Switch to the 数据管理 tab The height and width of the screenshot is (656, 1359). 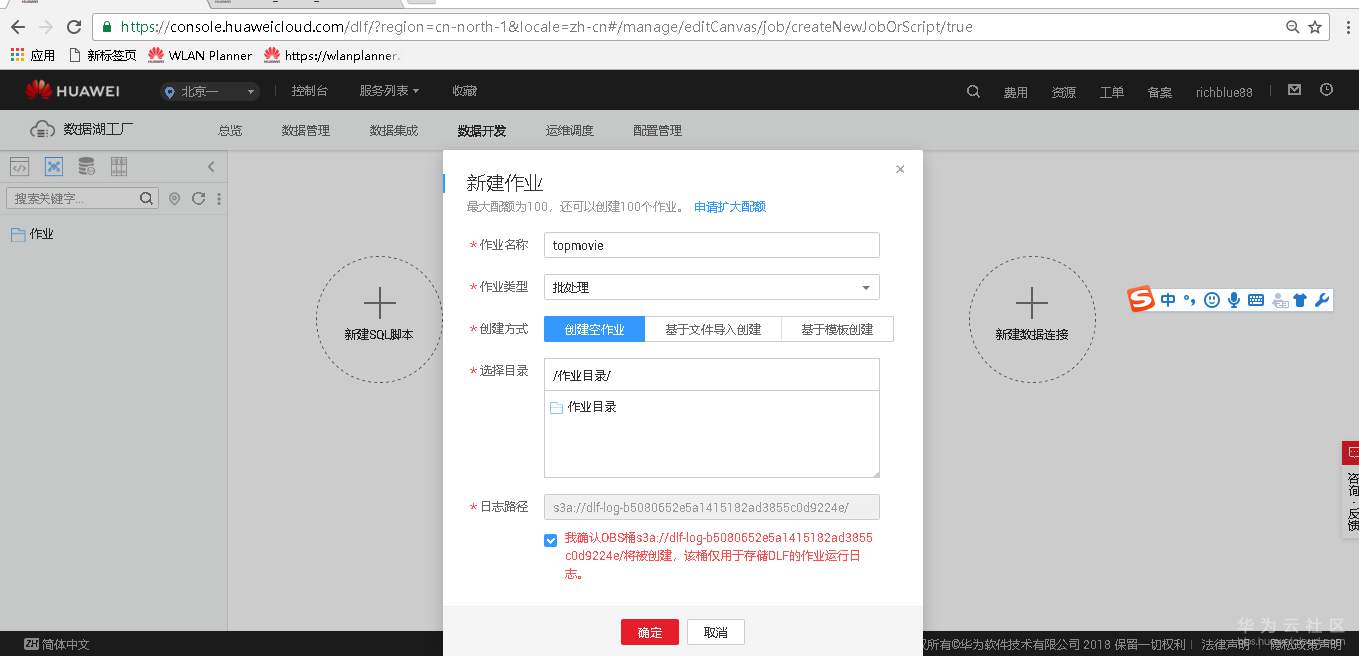[306, 131]
